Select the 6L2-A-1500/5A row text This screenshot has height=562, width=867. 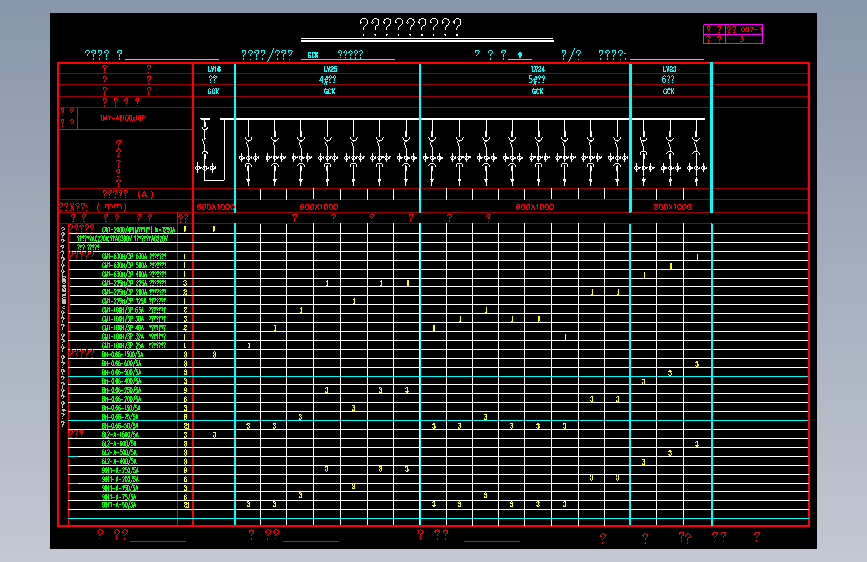pyautogui.click(x=120, y=435)
